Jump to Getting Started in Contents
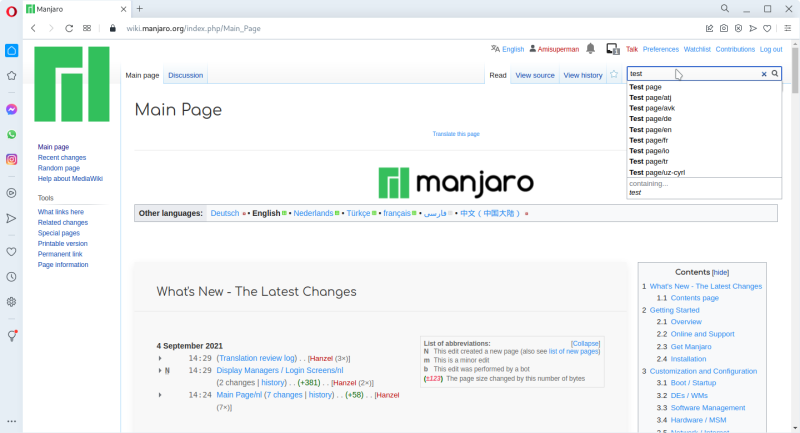This screenshot has height=433, width=800. pyautogui.click(x=674, y=310)
